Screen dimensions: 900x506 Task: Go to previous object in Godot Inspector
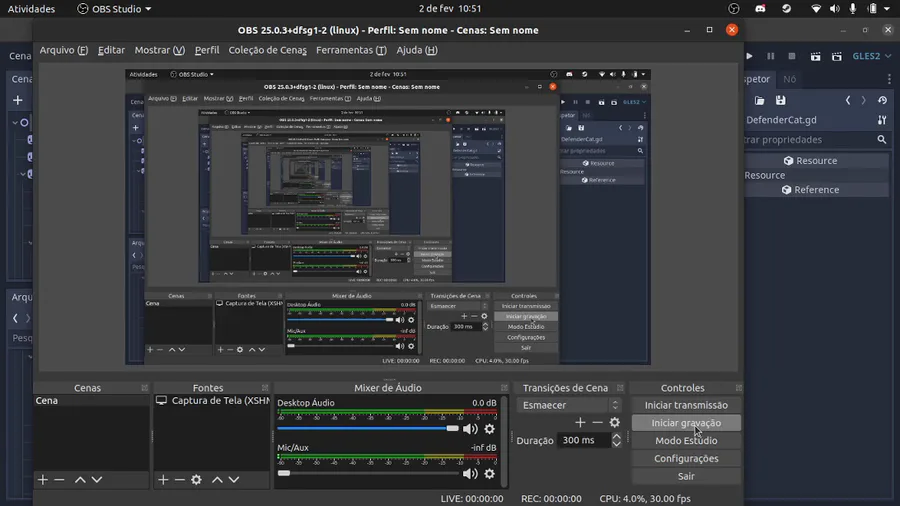[848, 100]
